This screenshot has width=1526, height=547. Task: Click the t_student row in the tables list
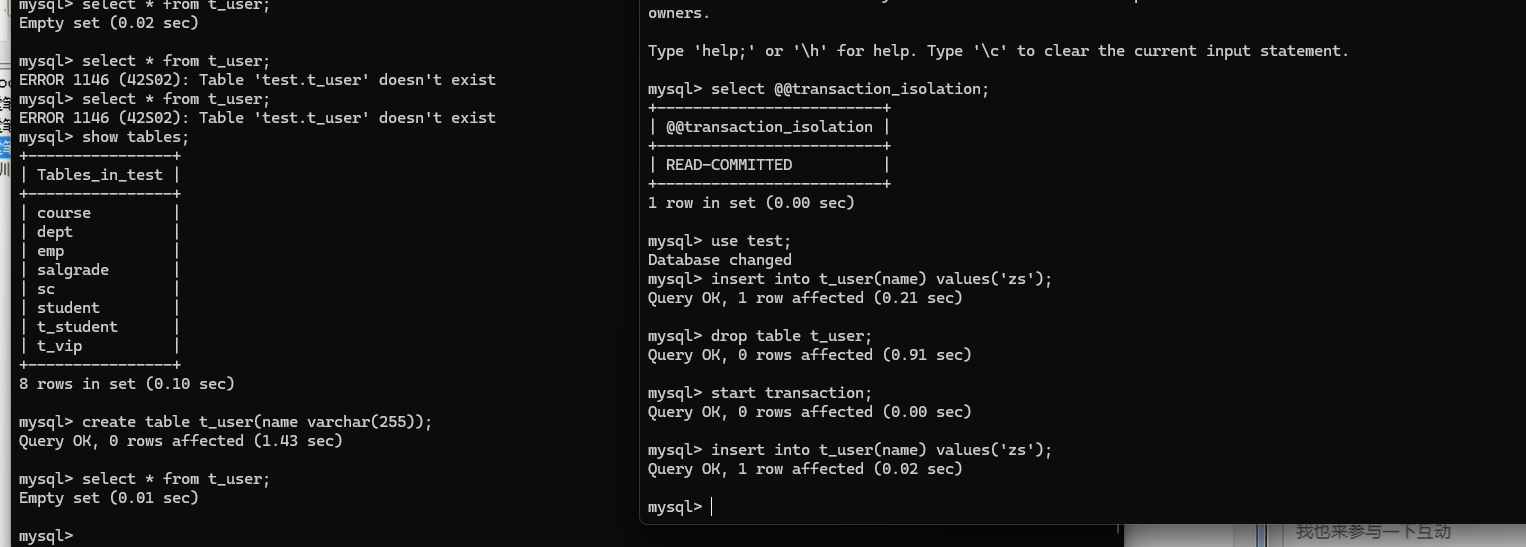(x=77, y=327)
